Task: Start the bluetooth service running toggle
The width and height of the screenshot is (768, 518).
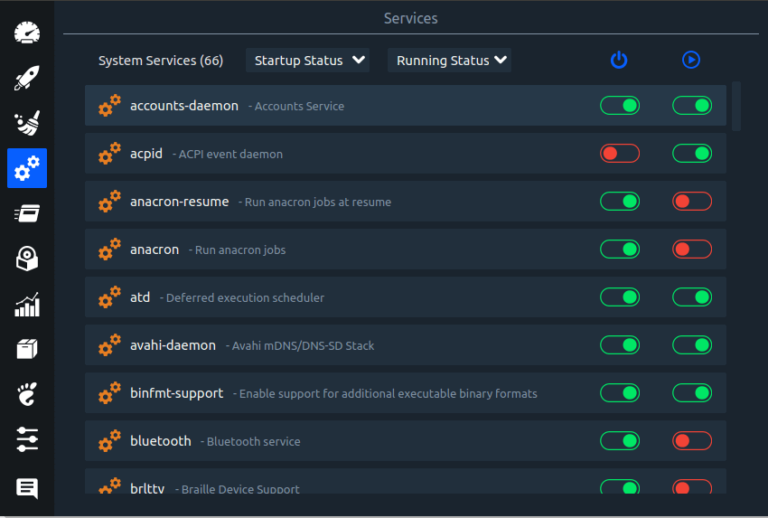Action: pos(691,441)
